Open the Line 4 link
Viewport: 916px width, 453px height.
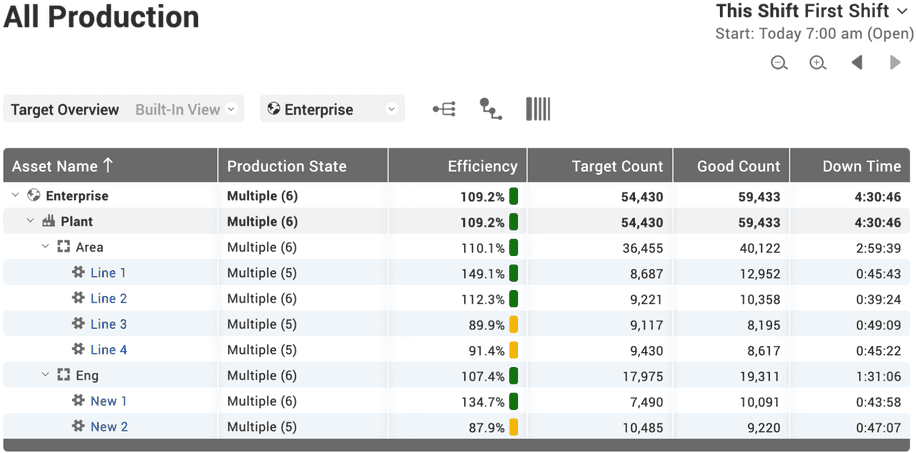coord(109,350)
